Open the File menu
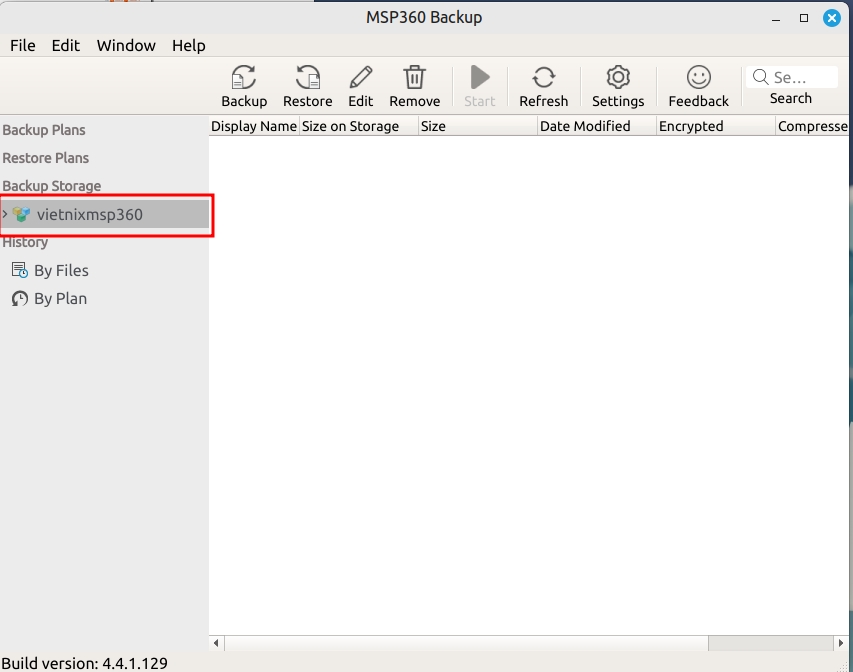 (x=22, y=46)
